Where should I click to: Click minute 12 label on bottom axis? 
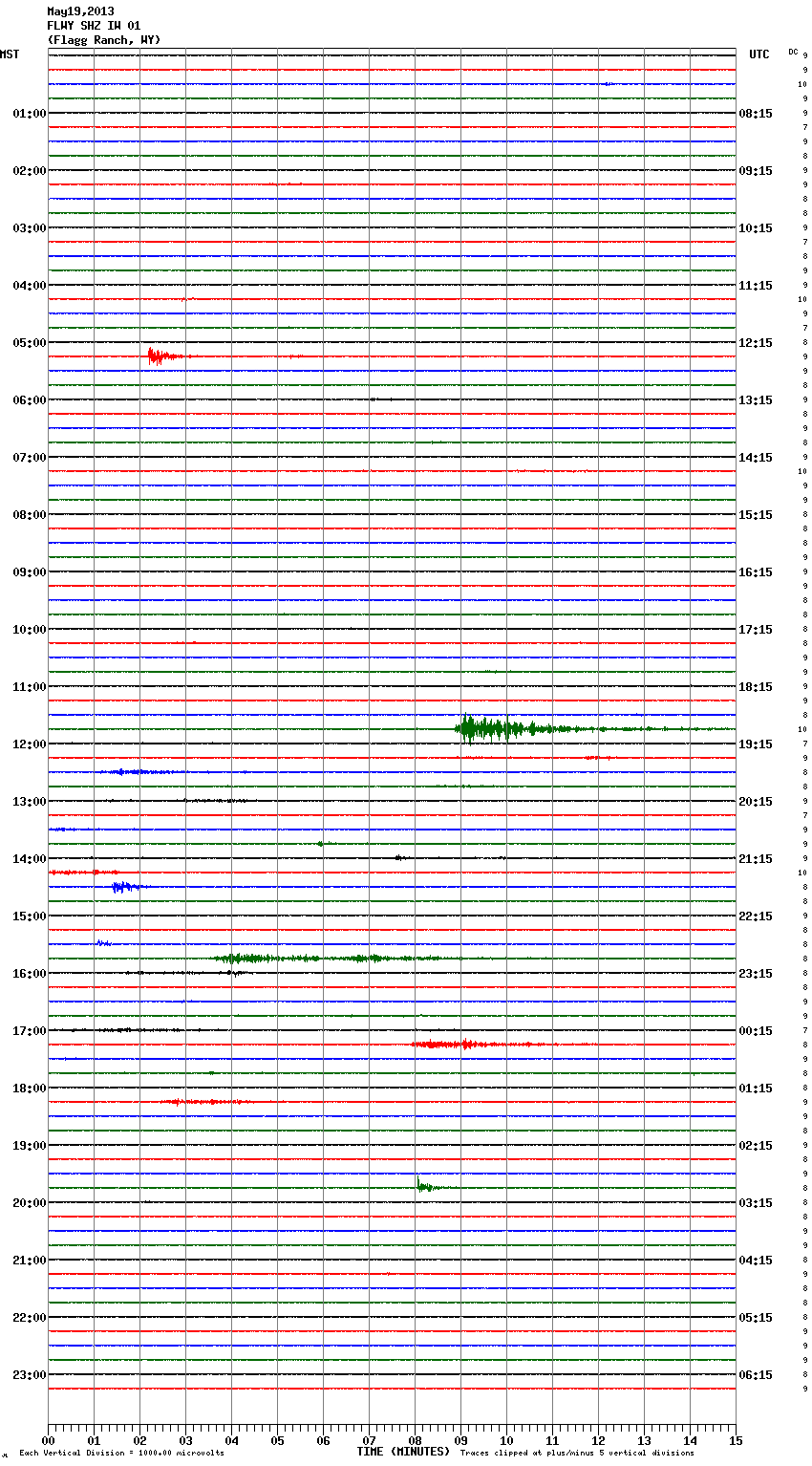pos(598,1440)
